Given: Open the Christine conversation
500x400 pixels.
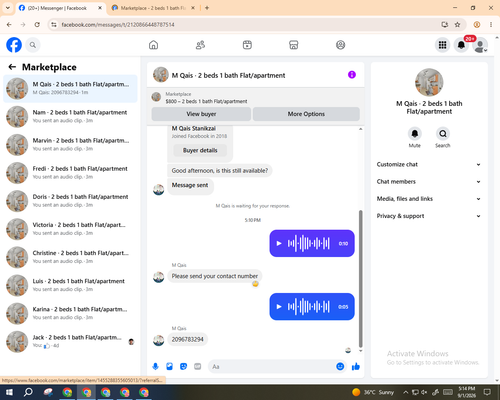Looking at the screenshot, I should [70, 257].
